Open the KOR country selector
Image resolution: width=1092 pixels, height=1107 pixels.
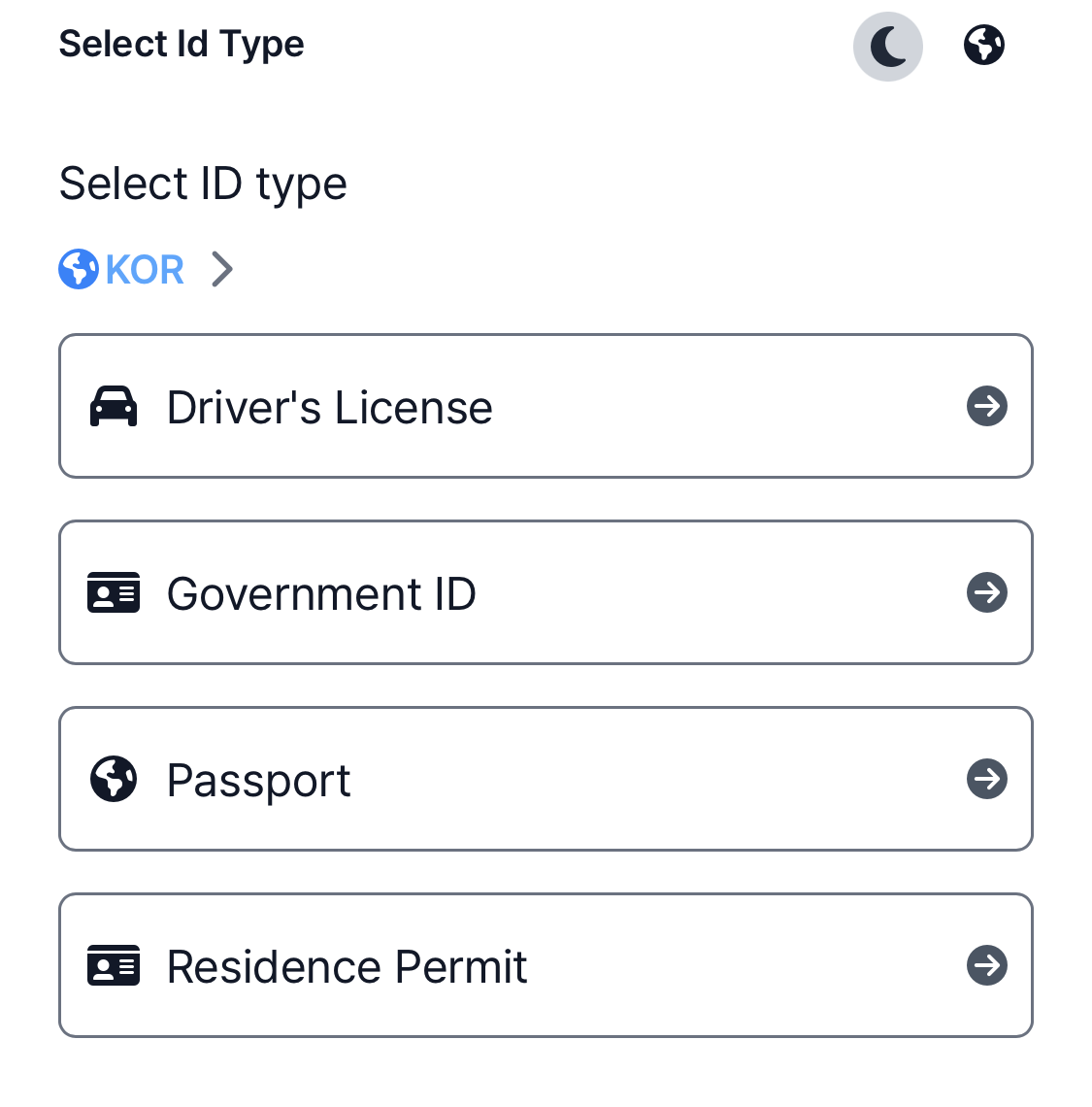point(145,269)
